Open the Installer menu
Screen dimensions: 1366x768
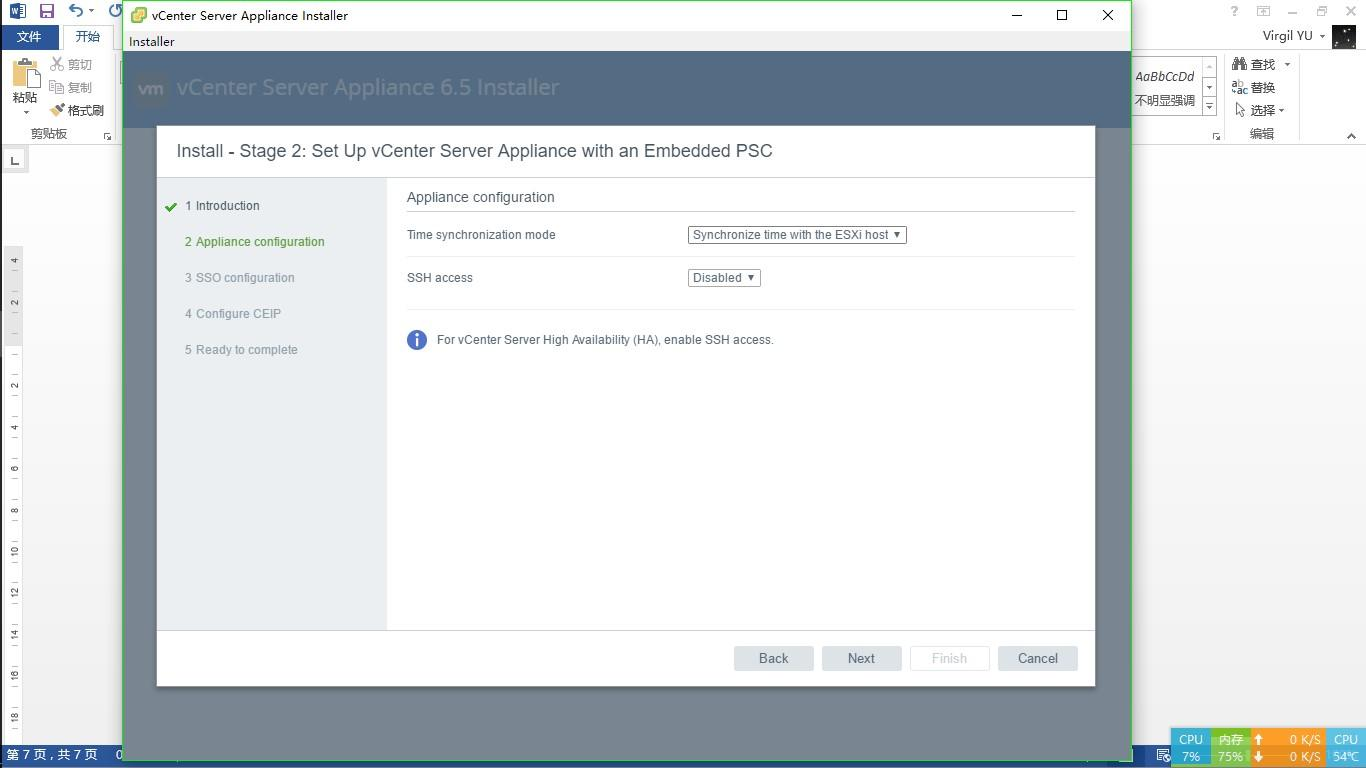(x=151, y=41)
